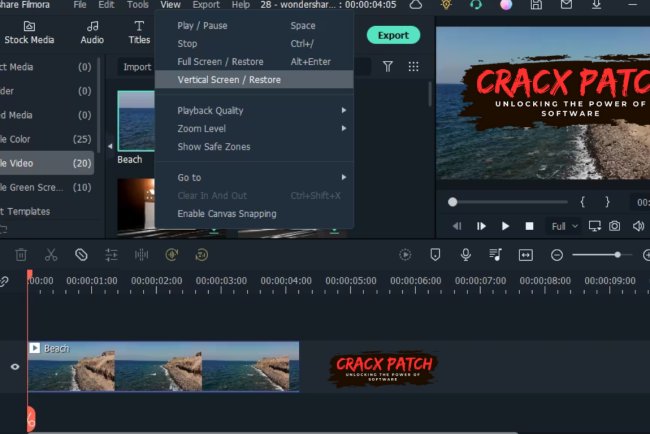Click the filter funnel icon

[388, 66]
